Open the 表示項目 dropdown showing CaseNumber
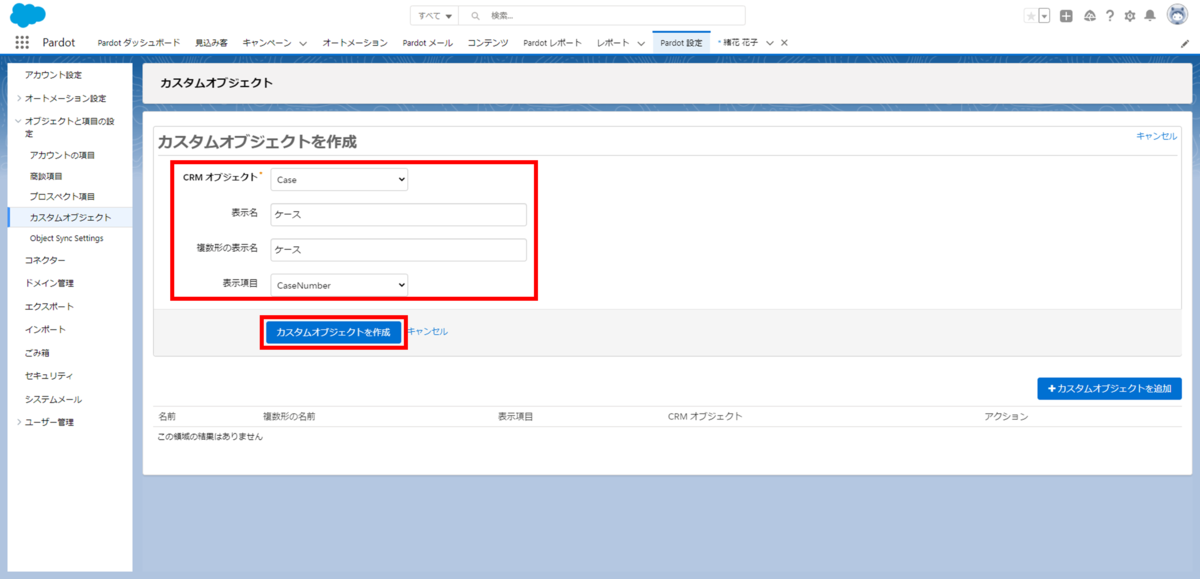Image resolution: width=1200 pixels, height=579 pixels. coord(339,285)
